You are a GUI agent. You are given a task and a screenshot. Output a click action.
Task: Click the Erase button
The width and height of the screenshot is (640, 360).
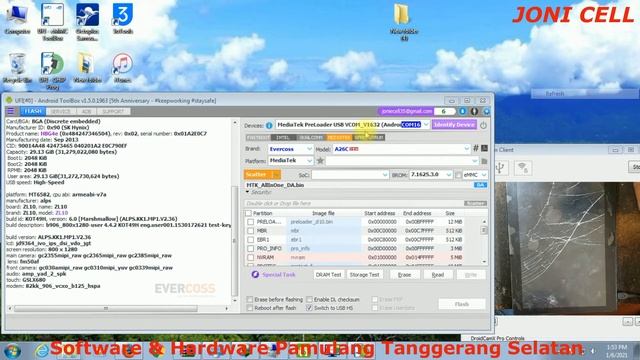[x=404, y=275]
